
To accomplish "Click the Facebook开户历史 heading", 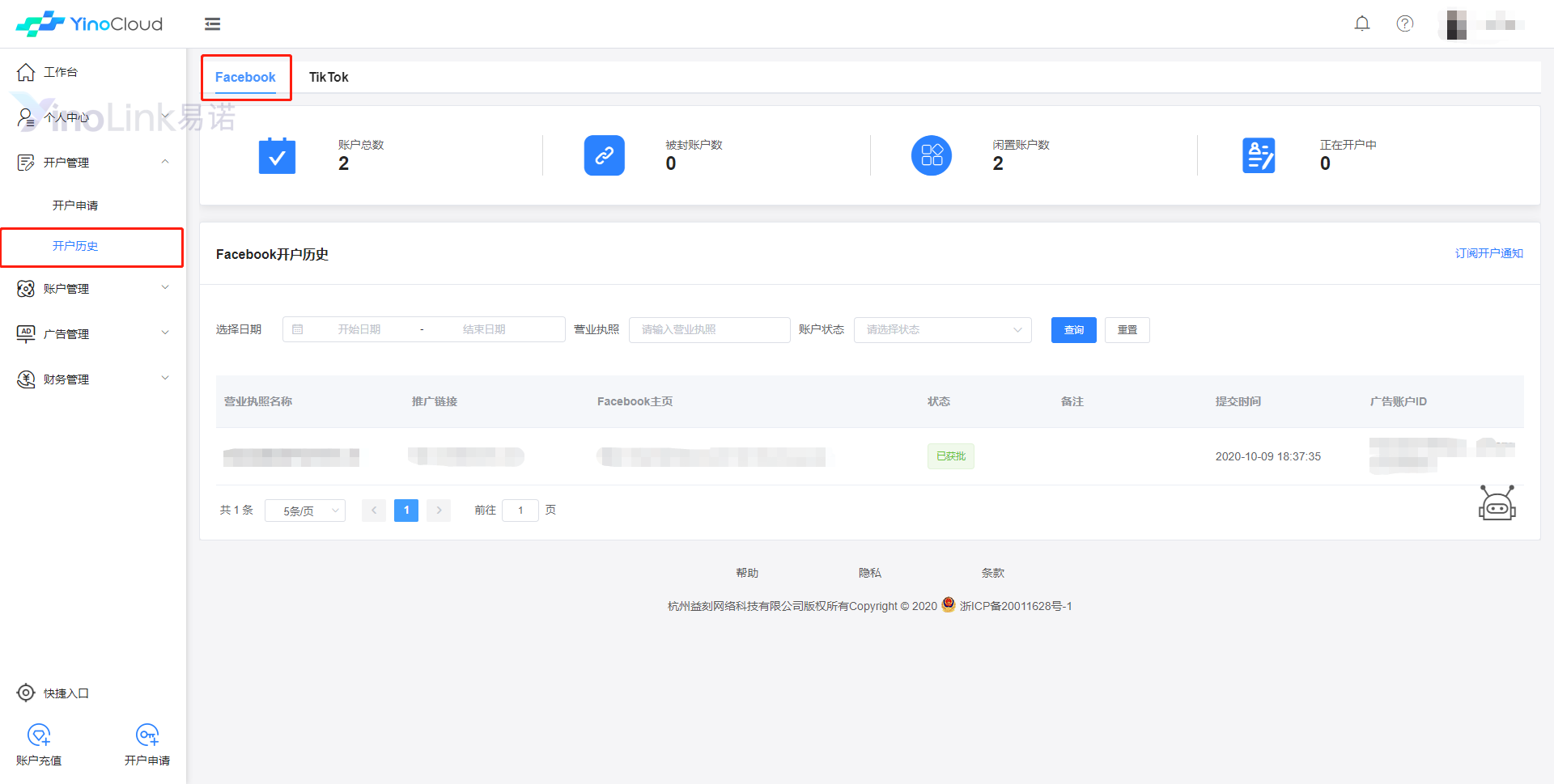I will point(272,254).
